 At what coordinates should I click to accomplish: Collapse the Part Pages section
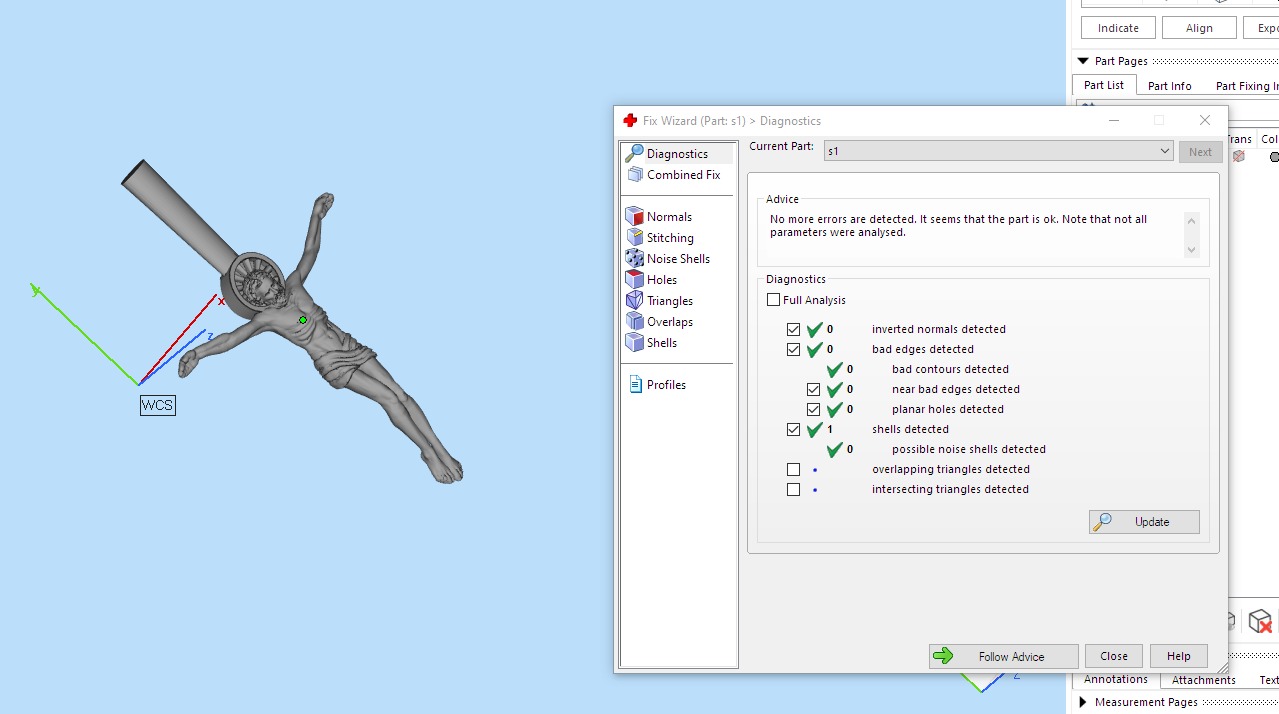[1083, 61]
